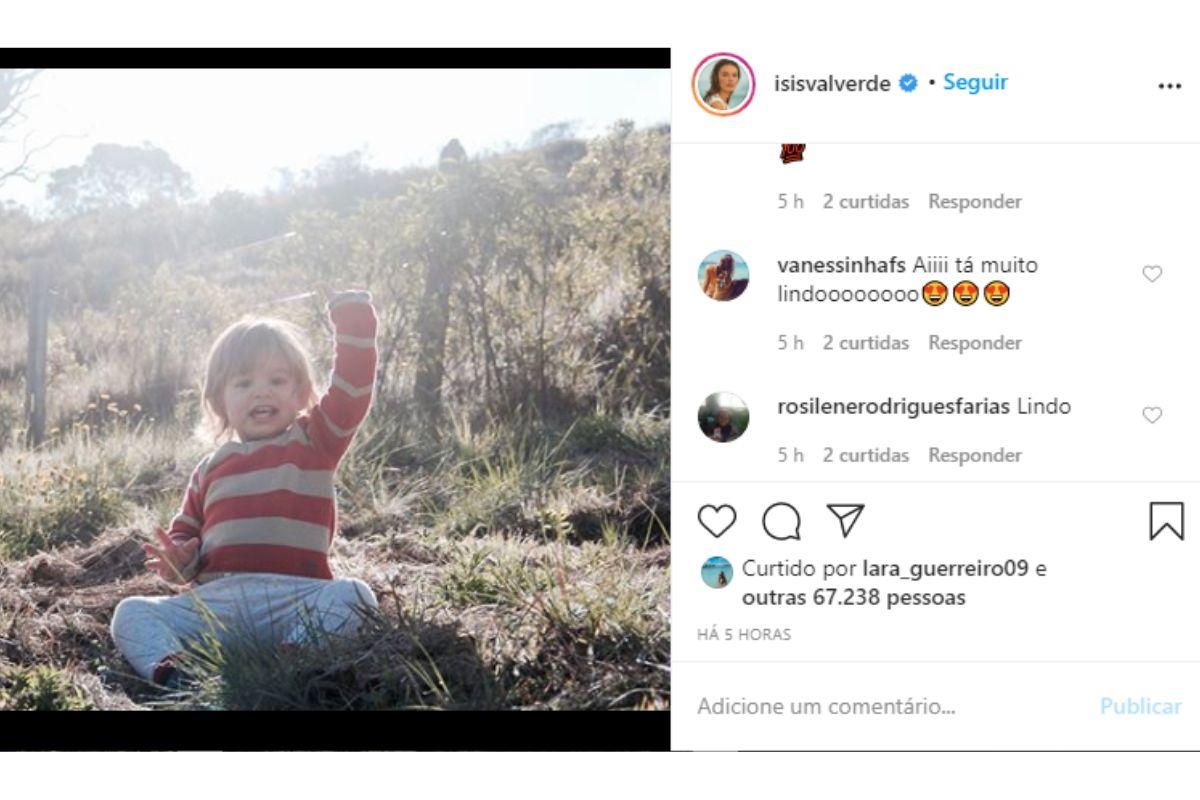This screenshot has height=800, width=1200.
Task: View the other 67.238 people who liked
Action: click(x=853, y=598)
